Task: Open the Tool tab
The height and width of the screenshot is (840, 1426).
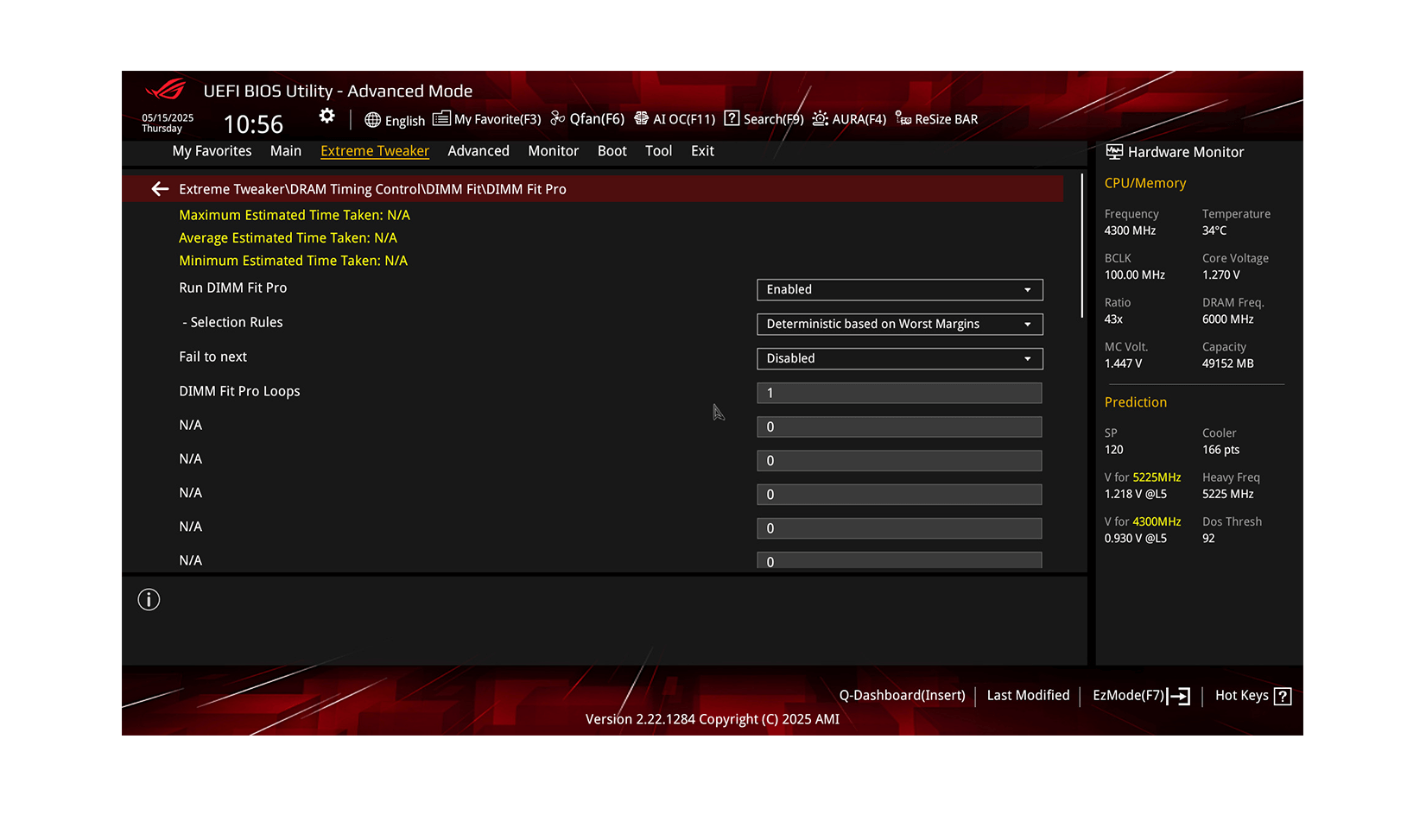Action: pos(658,151)
